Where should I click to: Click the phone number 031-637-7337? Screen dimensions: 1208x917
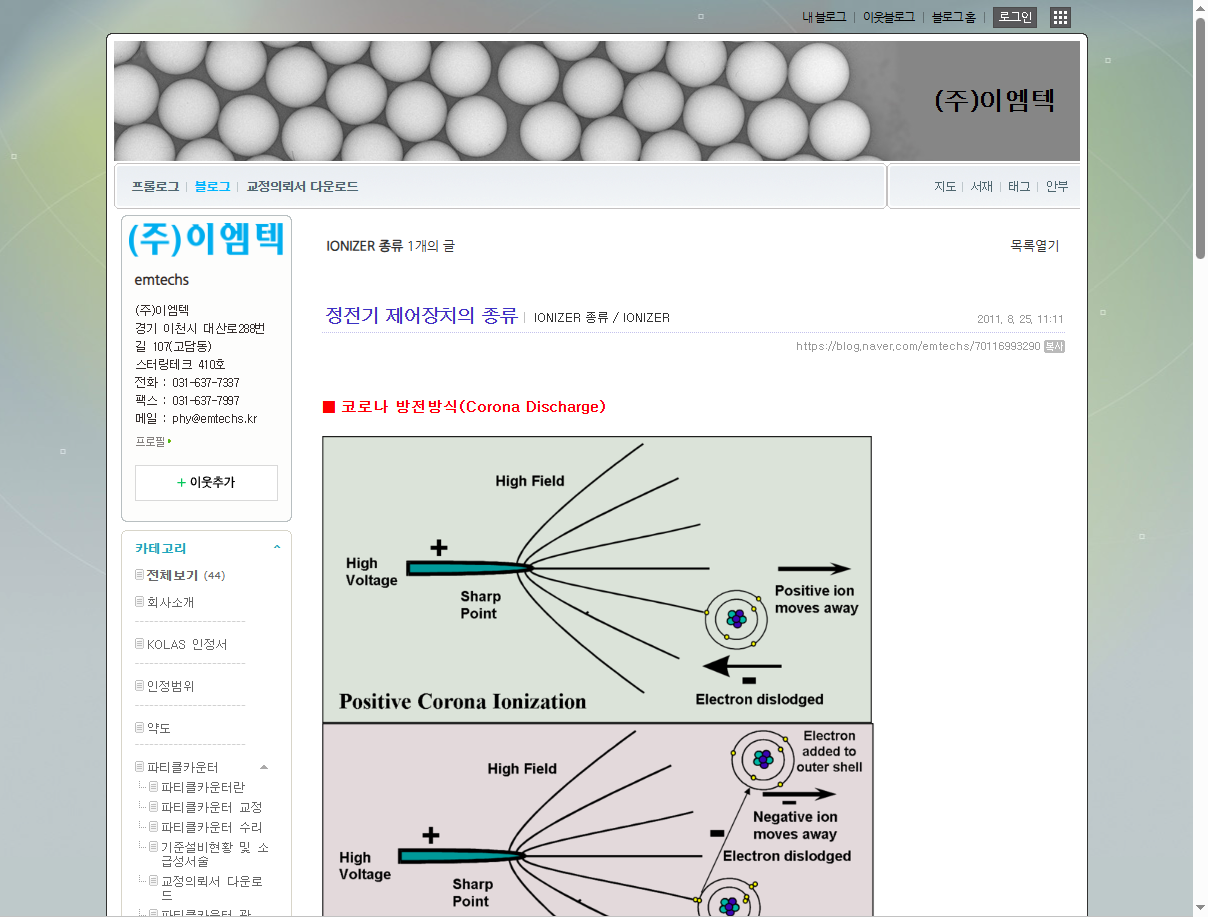click(x=206, y=383)
